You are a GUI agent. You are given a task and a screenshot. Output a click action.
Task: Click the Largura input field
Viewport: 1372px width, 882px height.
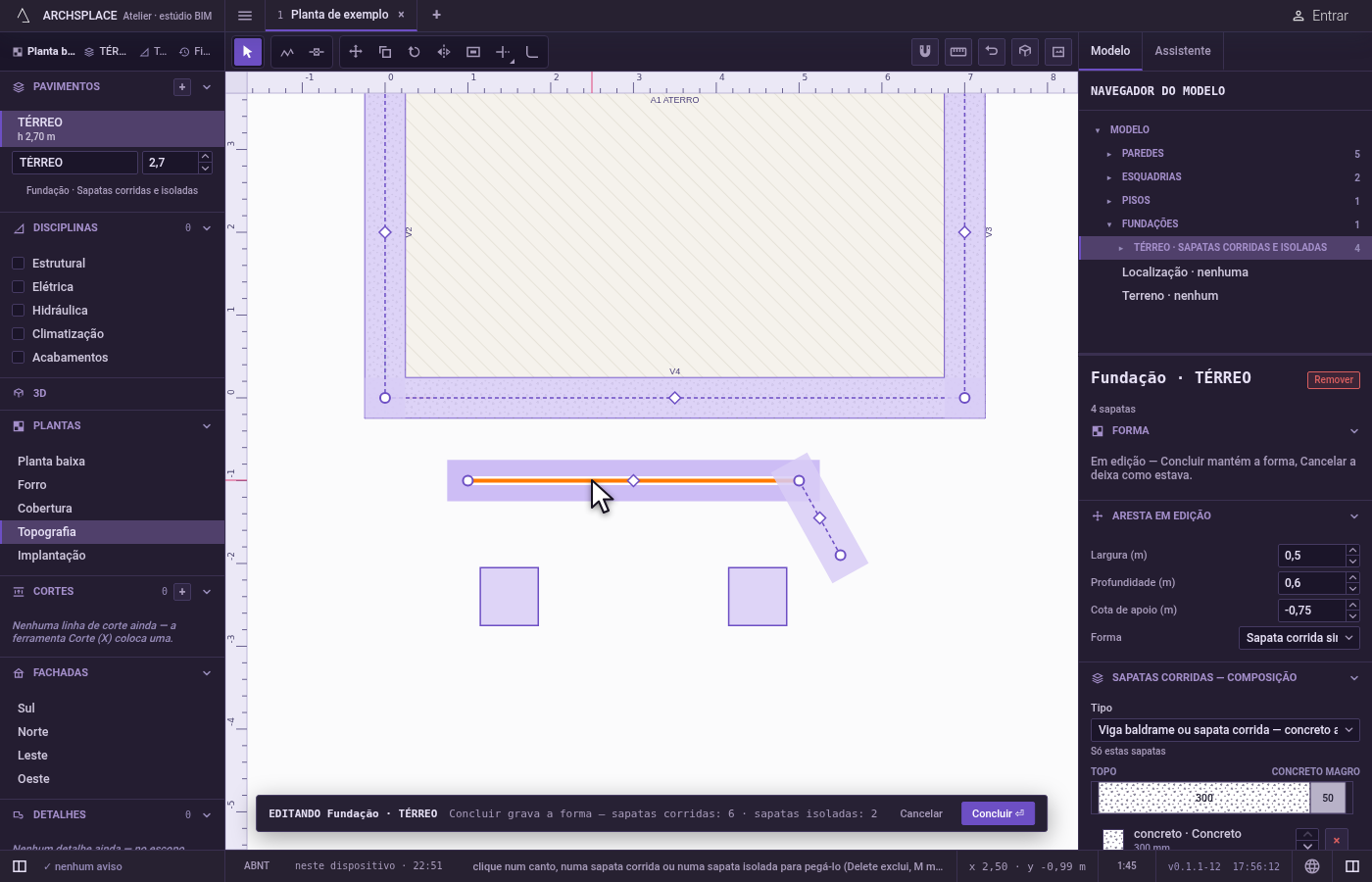point(1312,556)
